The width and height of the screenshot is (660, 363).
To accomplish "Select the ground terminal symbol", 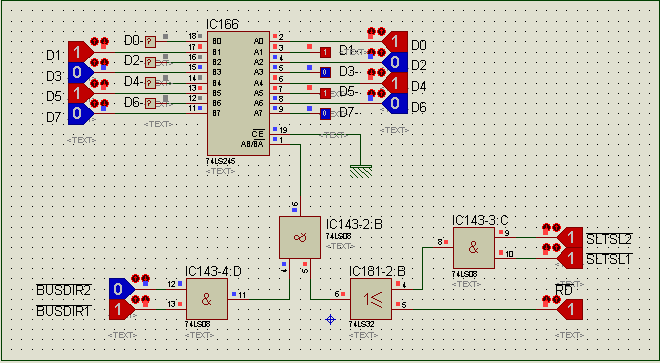I will pos(361,171).
